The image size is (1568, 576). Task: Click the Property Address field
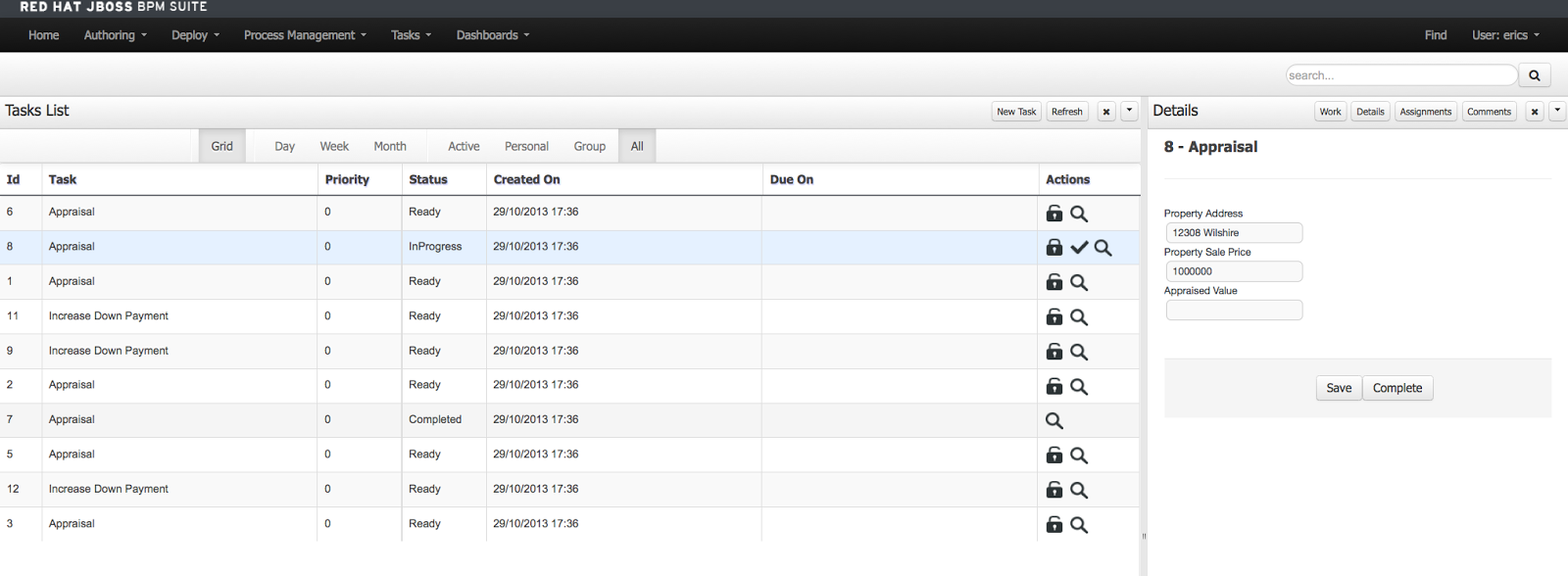click(1234, 232)
